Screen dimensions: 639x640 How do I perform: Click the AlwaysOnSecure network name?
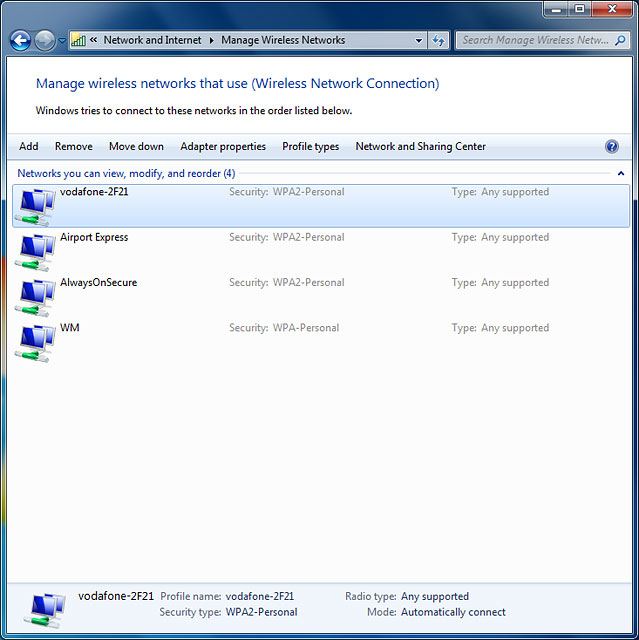pyautogui.click(x=98, y=282)
